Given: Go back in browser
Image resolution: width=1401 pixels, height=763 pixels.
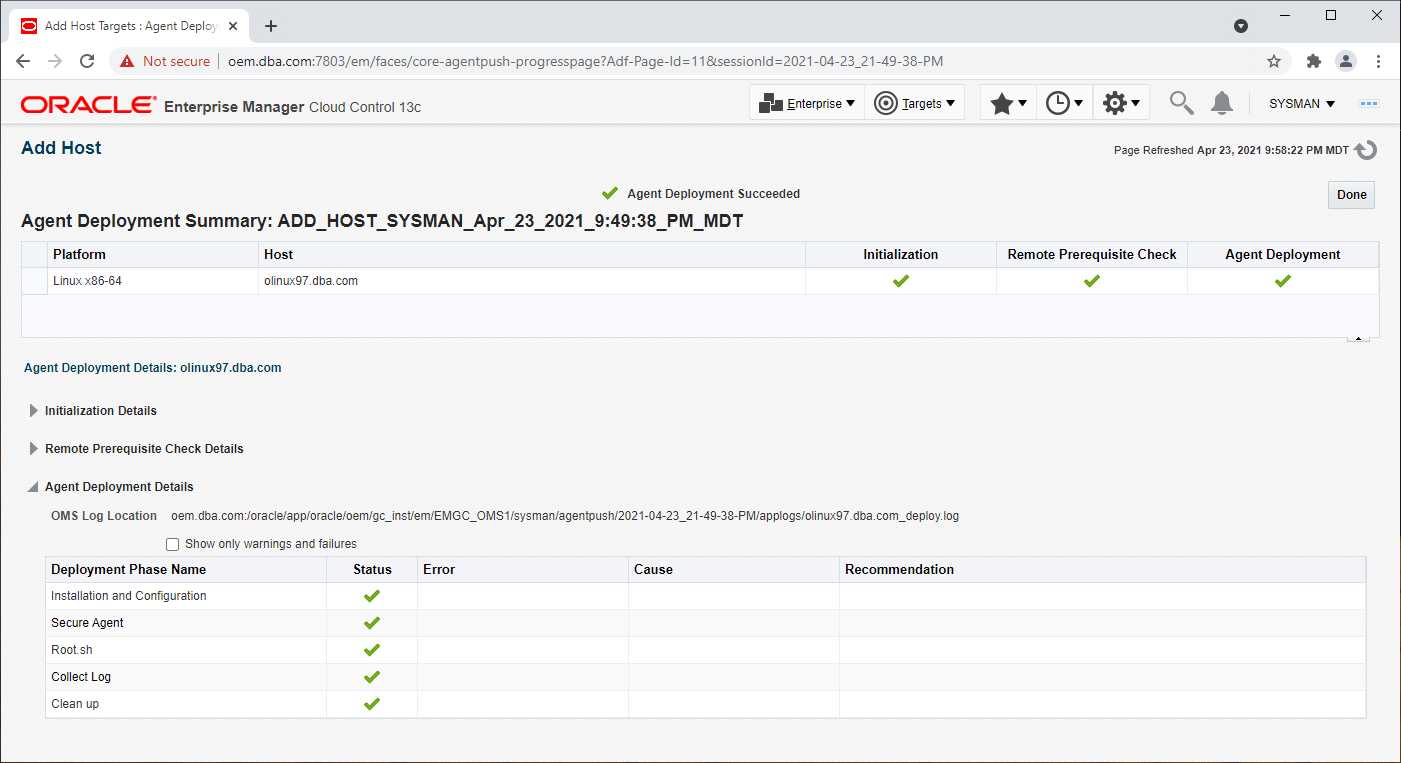Looking at the screenshot, I should 23,61.
